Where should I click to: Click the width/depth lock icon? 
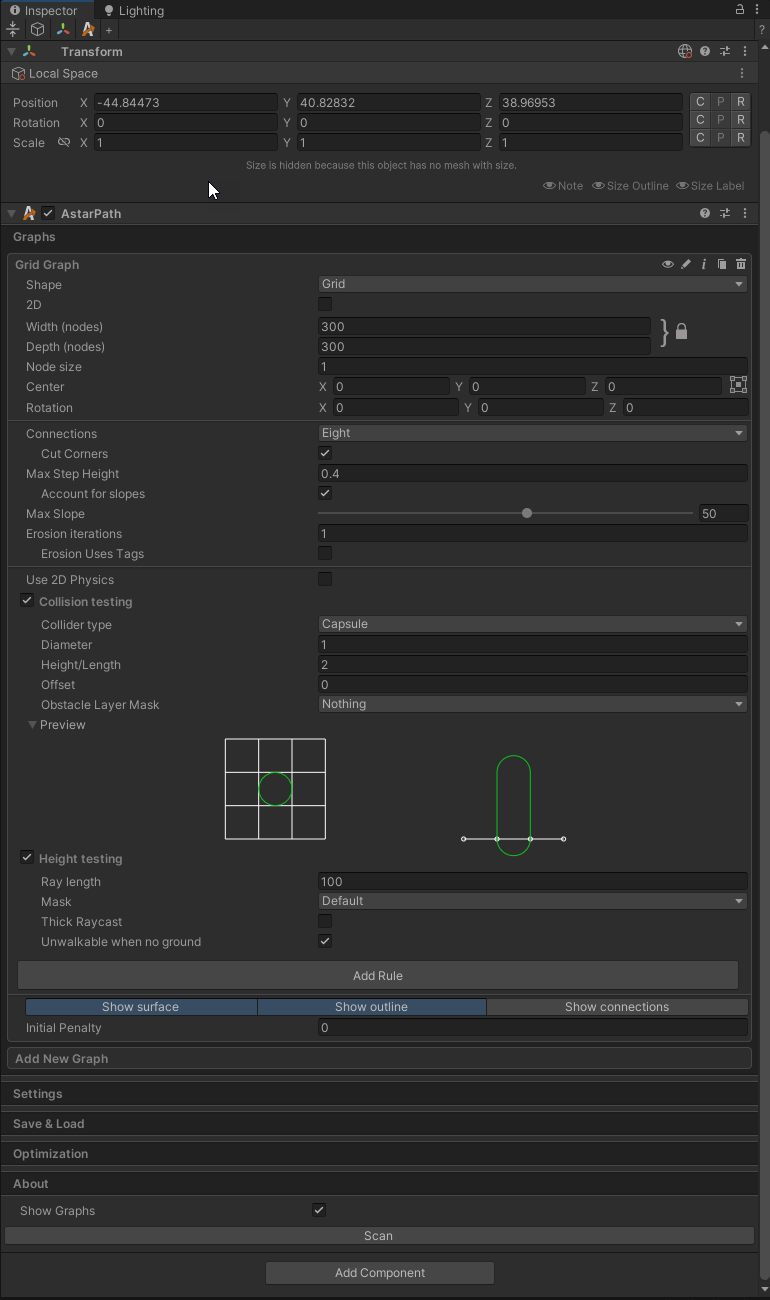681,332
